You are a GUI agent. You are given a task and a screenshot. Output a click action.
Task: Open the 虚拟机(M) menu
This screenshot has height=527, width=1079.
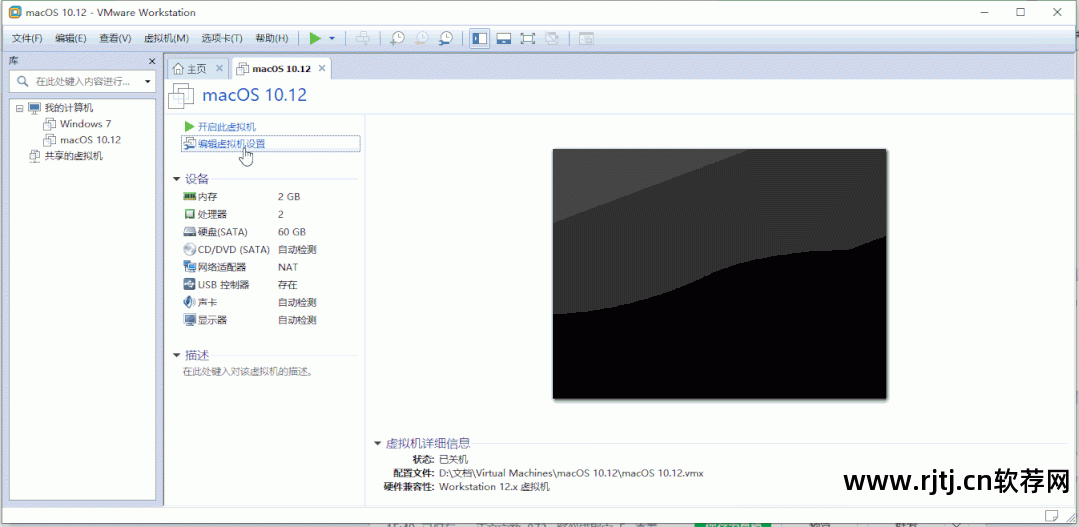coord(166,38)
